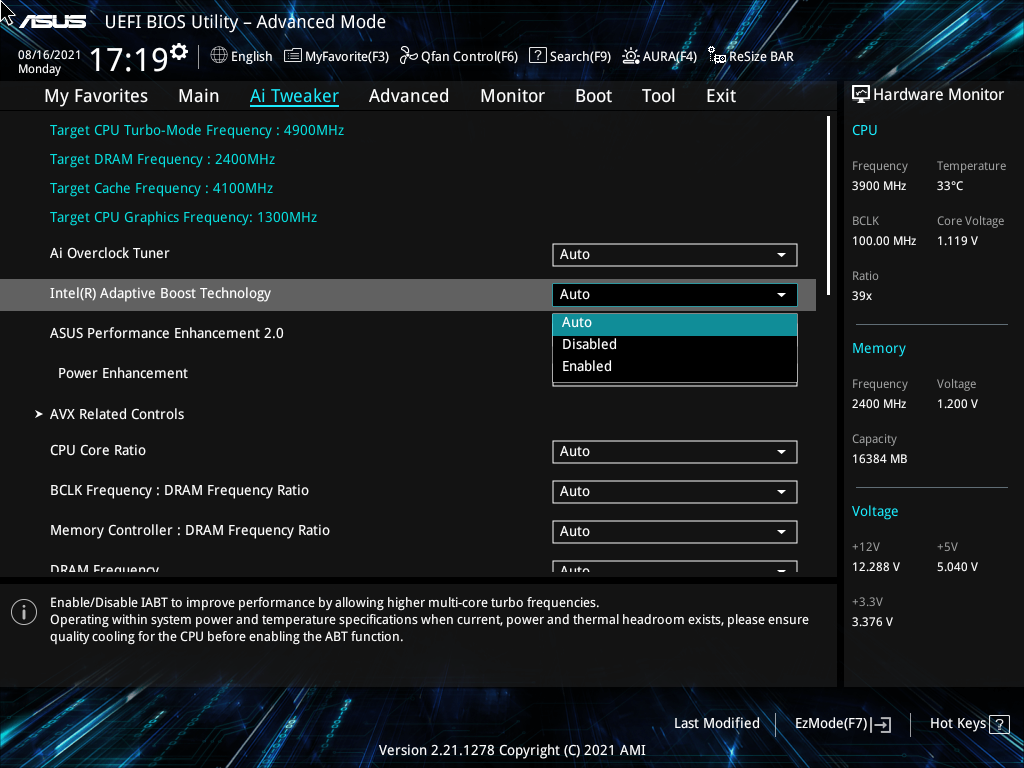This screenshot has width=1024, height=768.
Task: Select the Ai Tweaker tab
Action: [x=294, y=96]
